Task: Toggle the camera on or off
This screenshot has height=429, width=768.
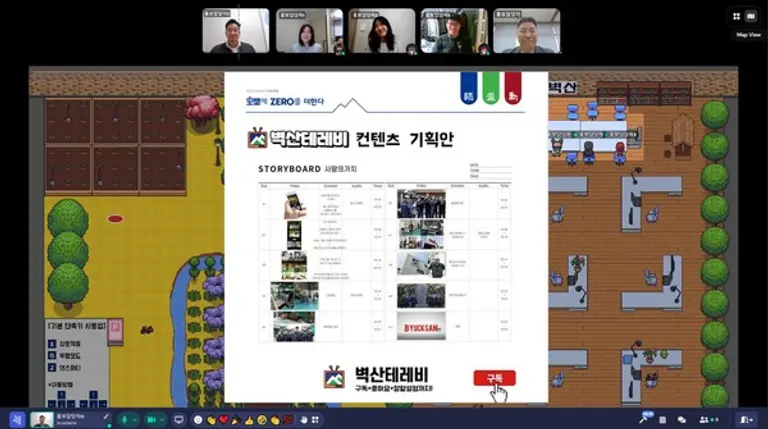Action: tap(152, 420)
